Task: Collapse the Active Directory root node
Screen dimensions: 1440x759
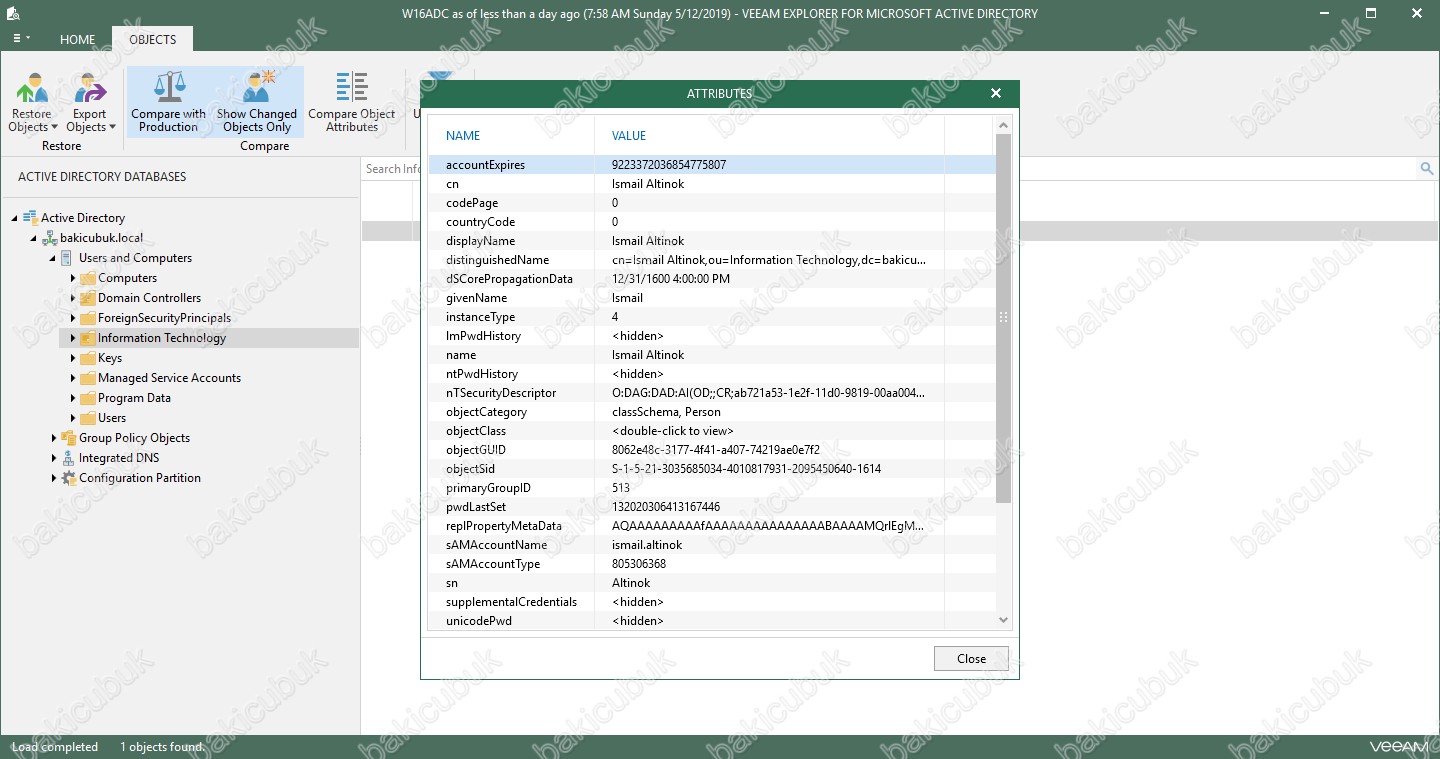Action: (x=15, y=218)
